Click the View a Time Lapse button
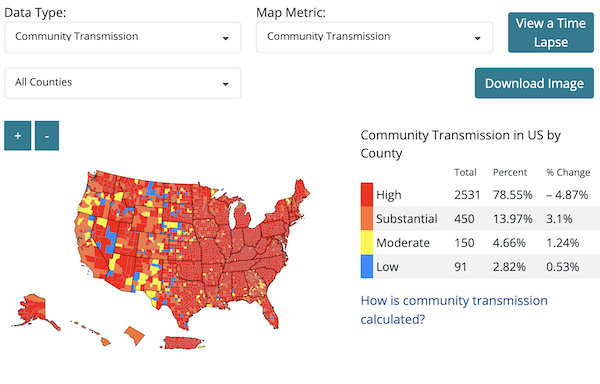Image resolution: width=600 pixels, height=384 pixels. click(551, 33)
